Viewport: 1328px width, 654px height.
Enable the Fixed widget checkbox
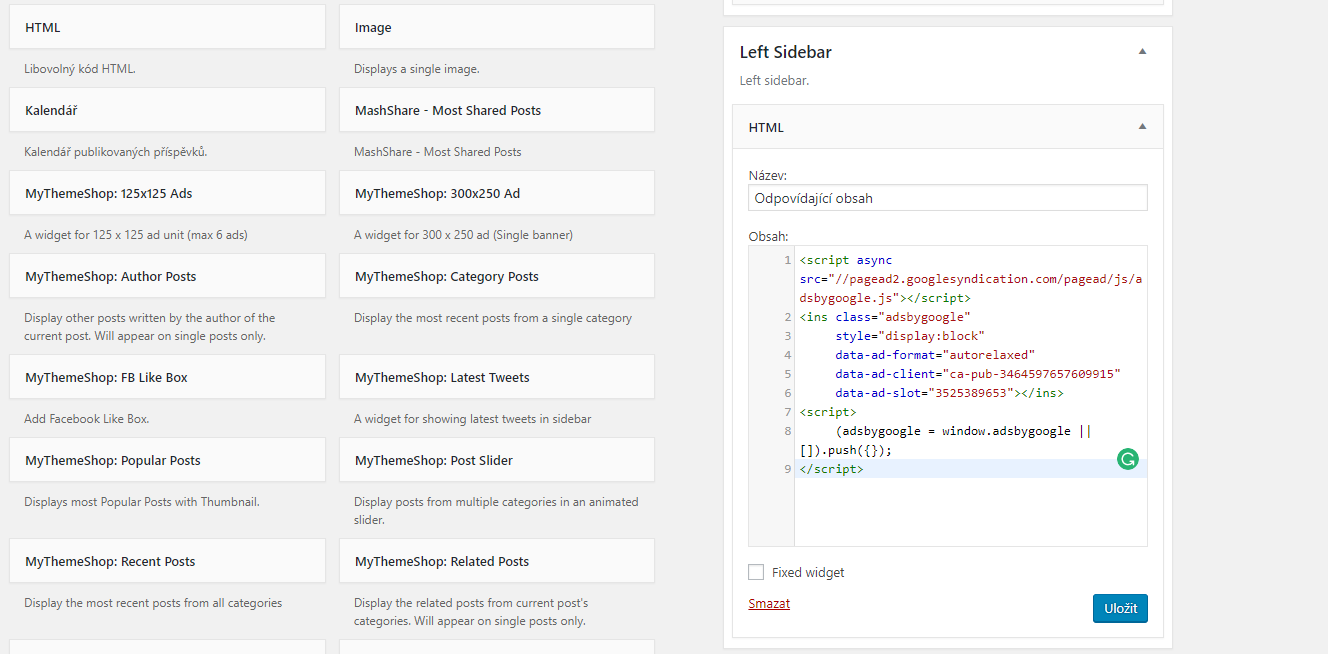pos(756,573)
